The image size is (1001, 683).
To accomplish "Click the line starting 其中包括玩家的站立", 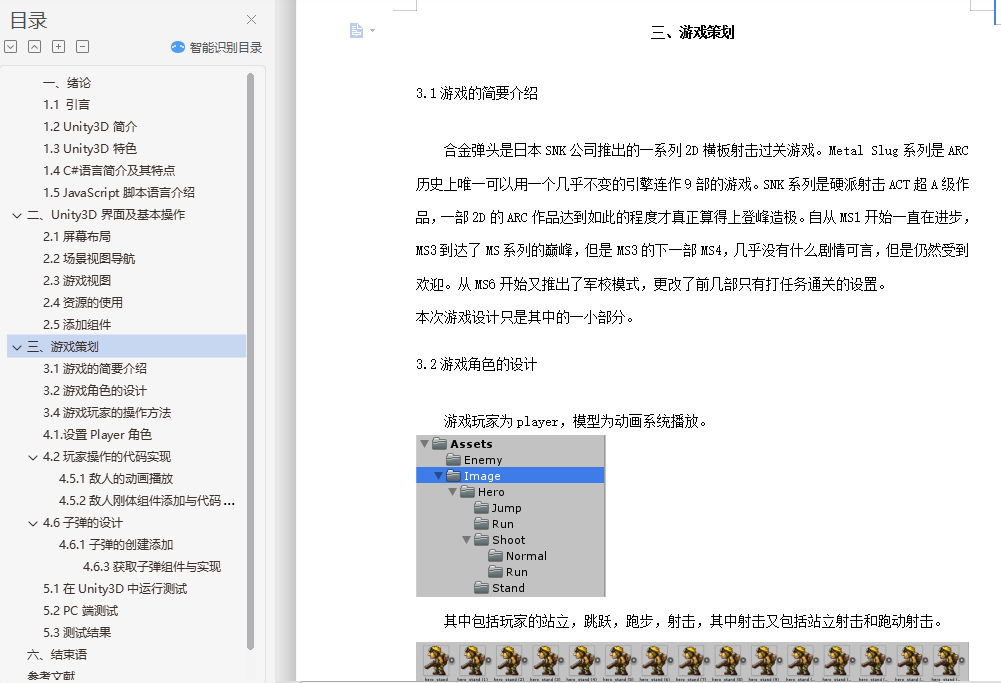I will click(x=693, y=621).
